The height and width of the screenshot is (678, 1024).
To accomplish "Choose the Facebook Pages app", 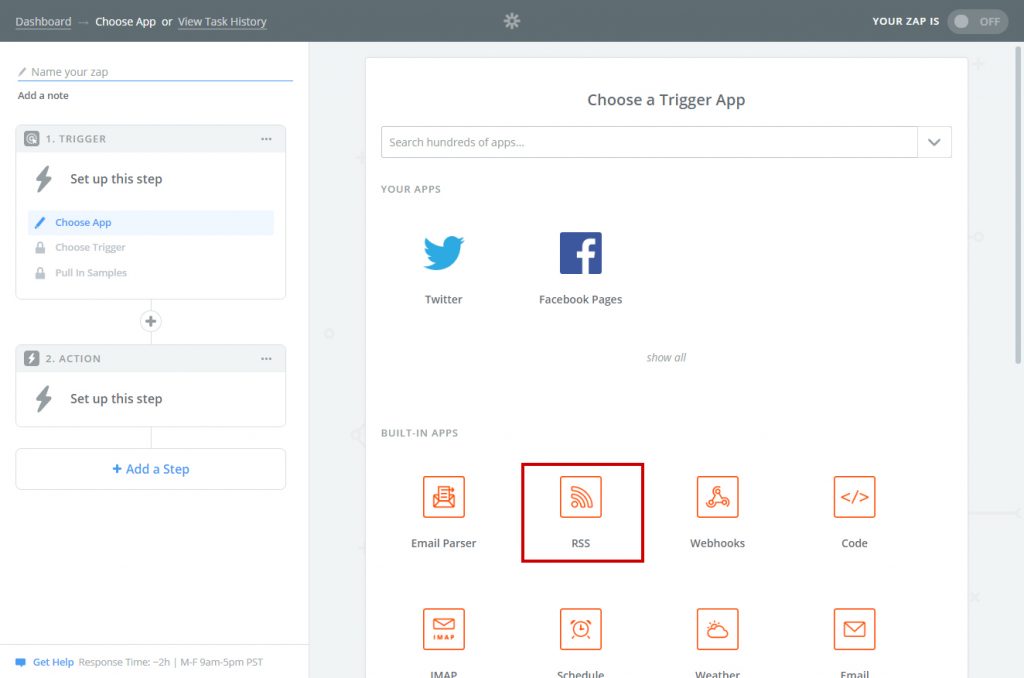I will coord(580,254).
